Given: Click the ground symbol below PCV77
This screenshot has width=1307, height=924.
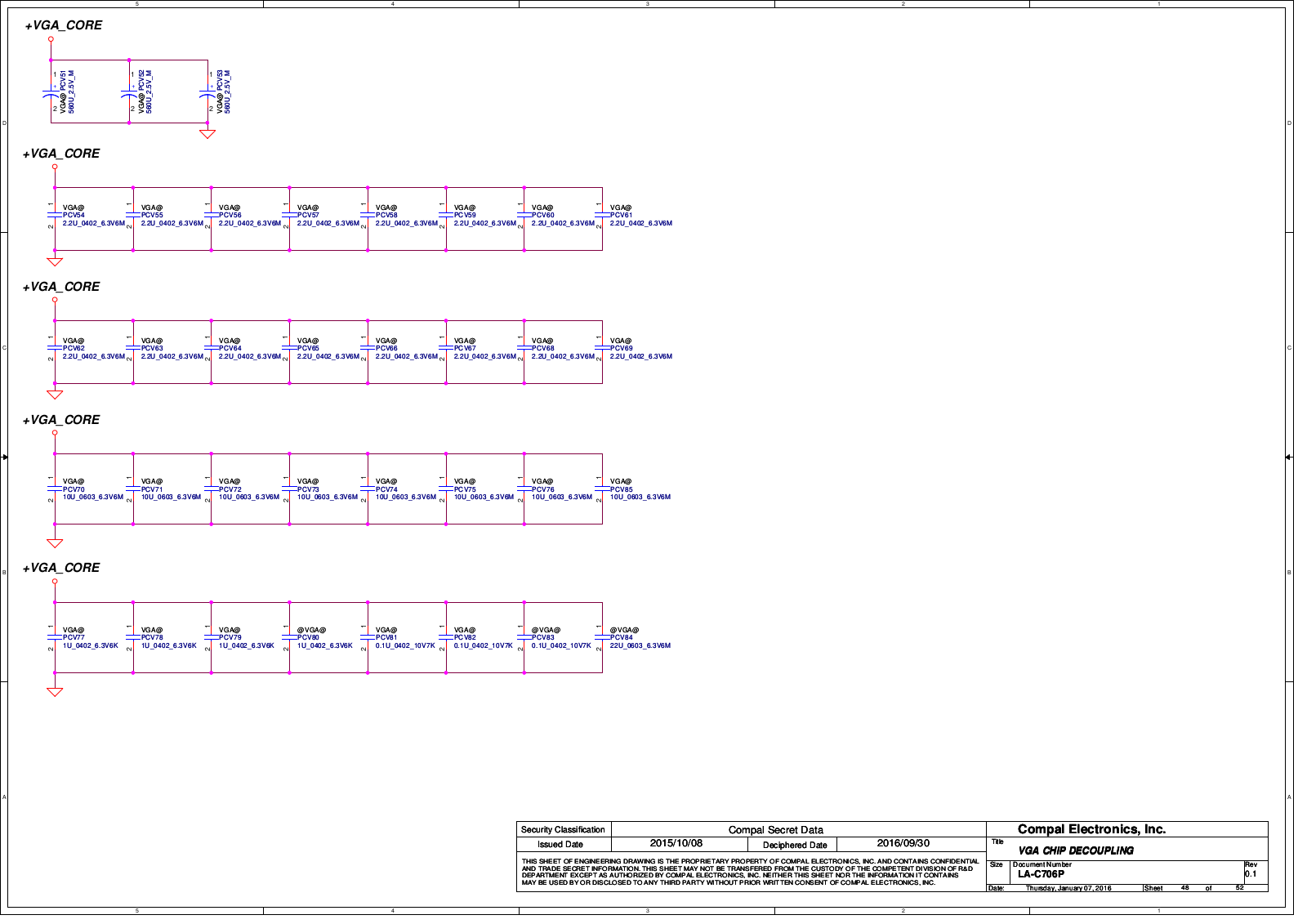Looking at the screenshot, I should pyautogui.click(x=55, y=692).
